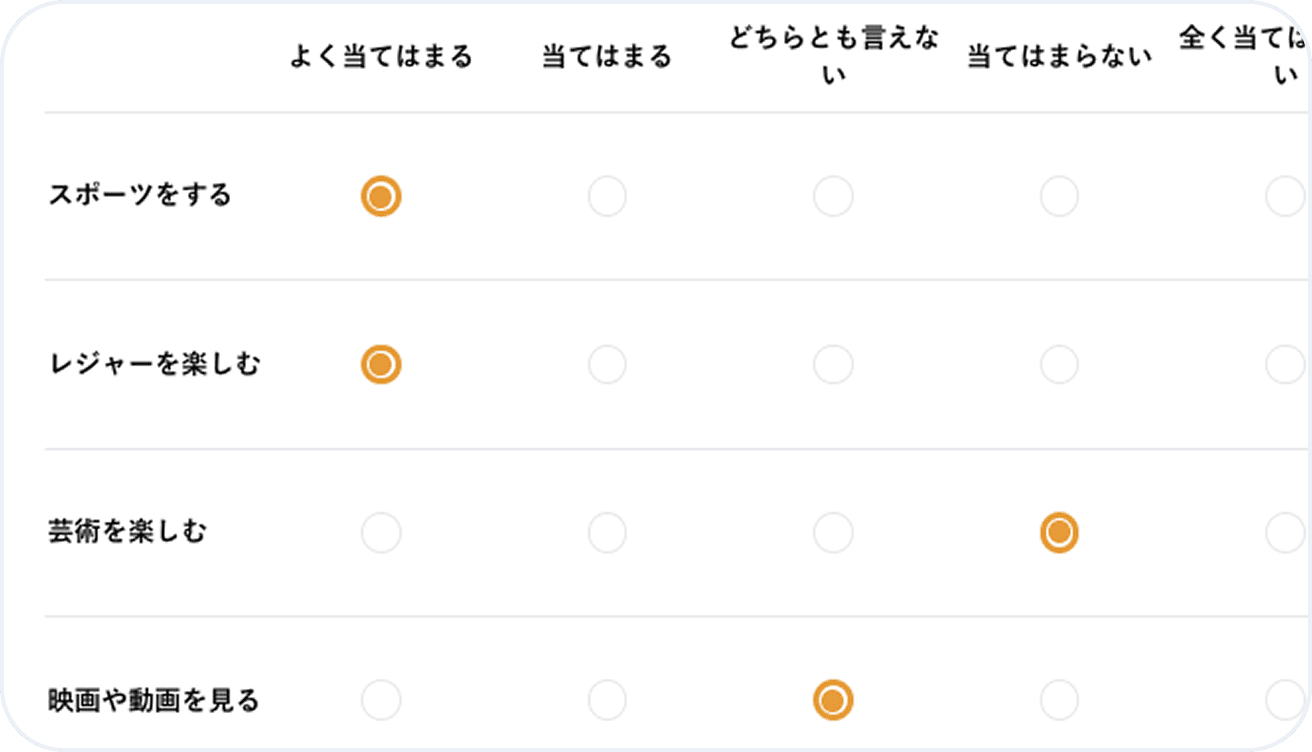The width and height of the screenshot is (1312, 752).
Task: Select 全く当てはまらない for スポーツをする
Action: click(x=1285, y=196)
